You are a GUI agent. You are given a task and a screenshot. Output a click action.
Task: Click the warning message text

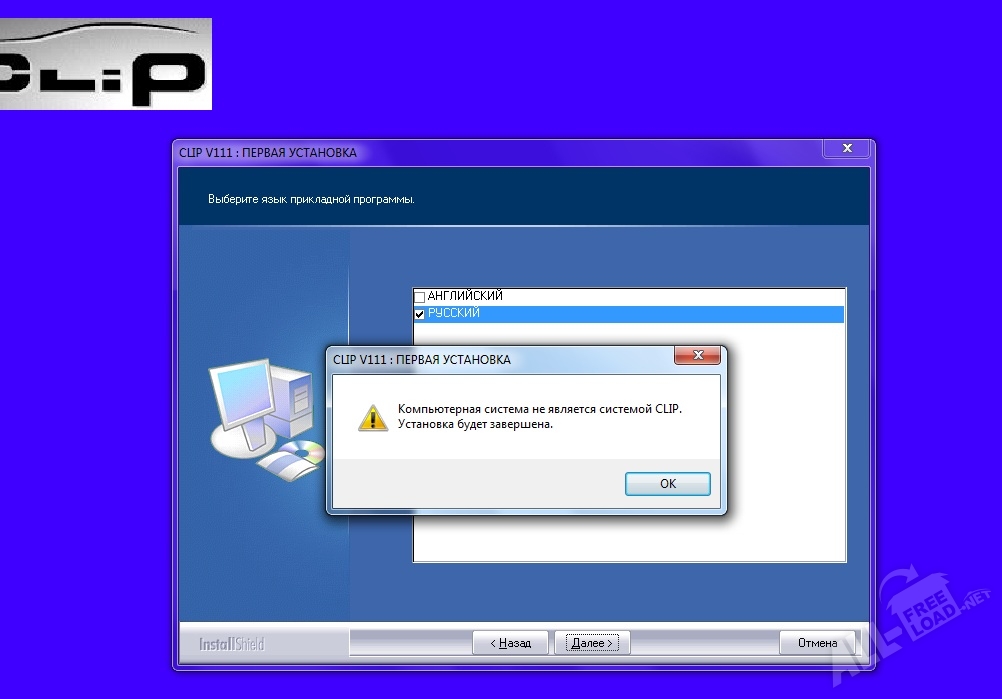(540, 417)
